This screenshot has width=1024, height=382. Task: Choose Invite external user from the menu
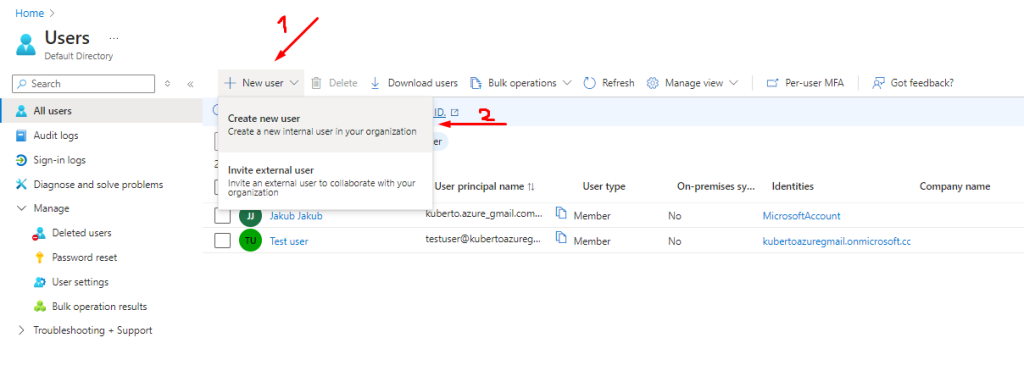325,181
